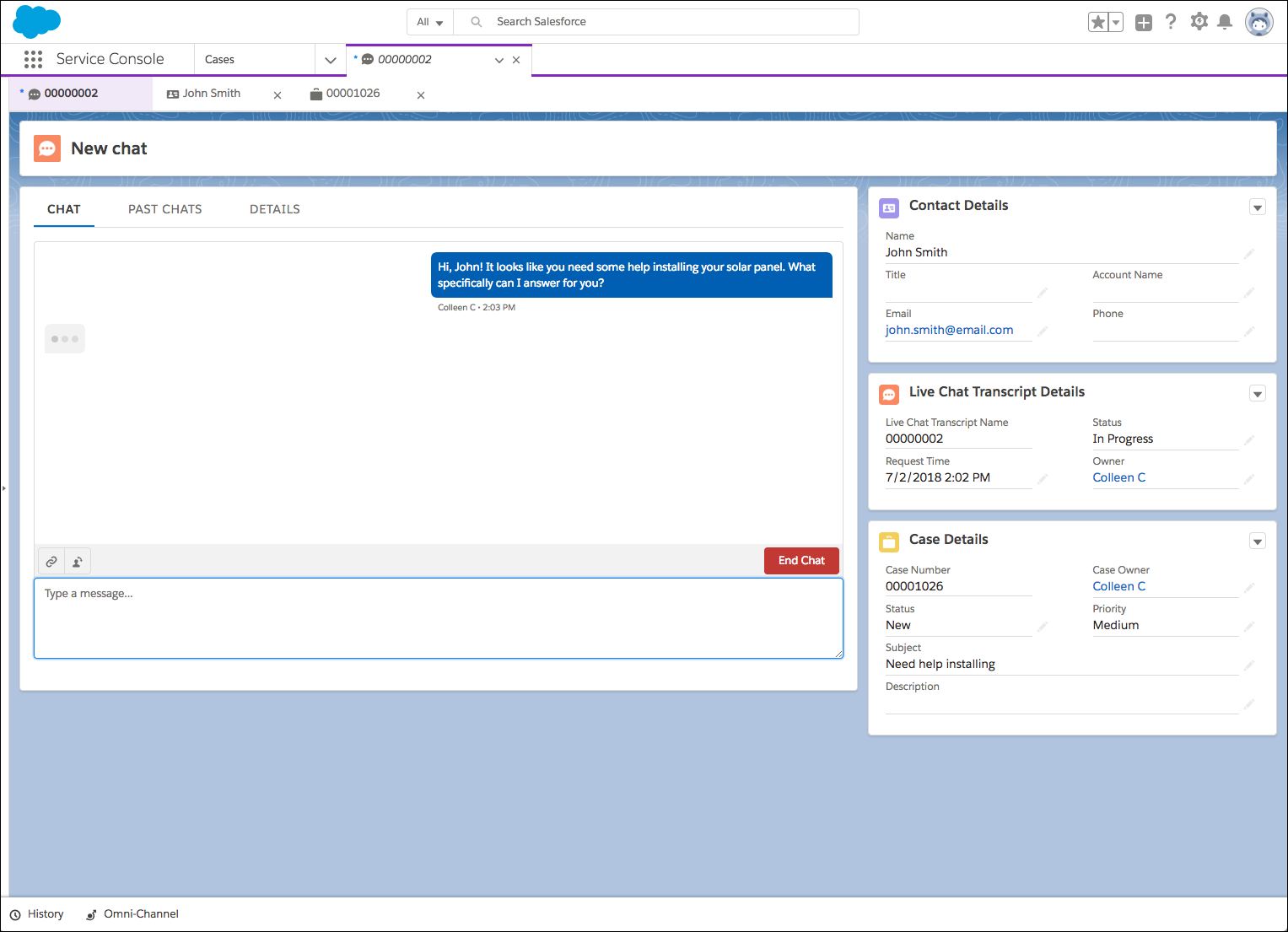Click the favorites star icon
Viewport: 1288px width, 932px height.
point(1097,21)
